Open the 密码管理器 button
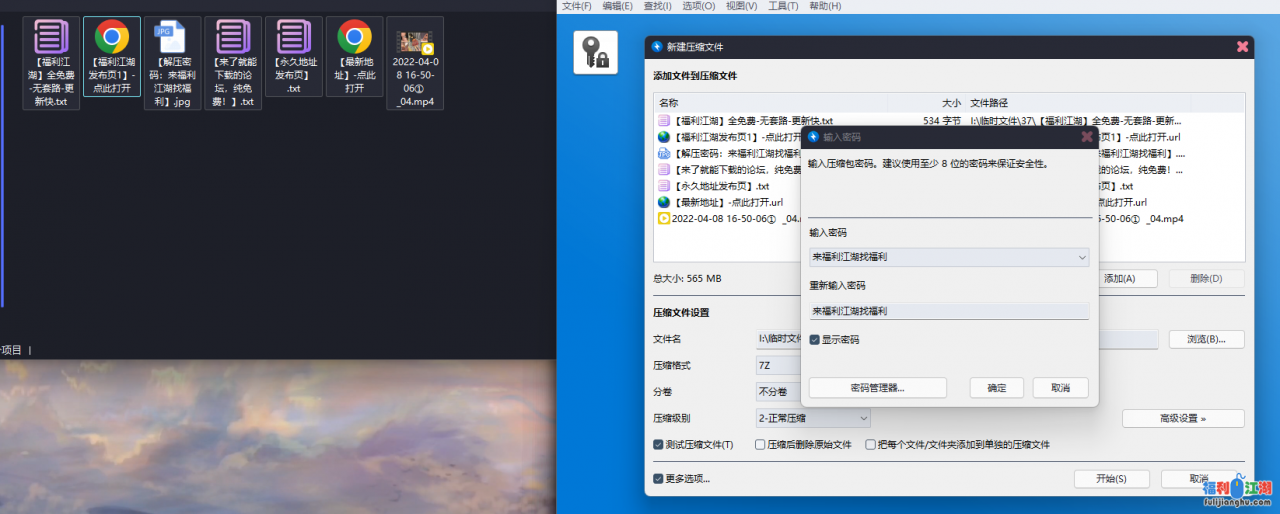Screen dimensions: 1280x514 877,388
